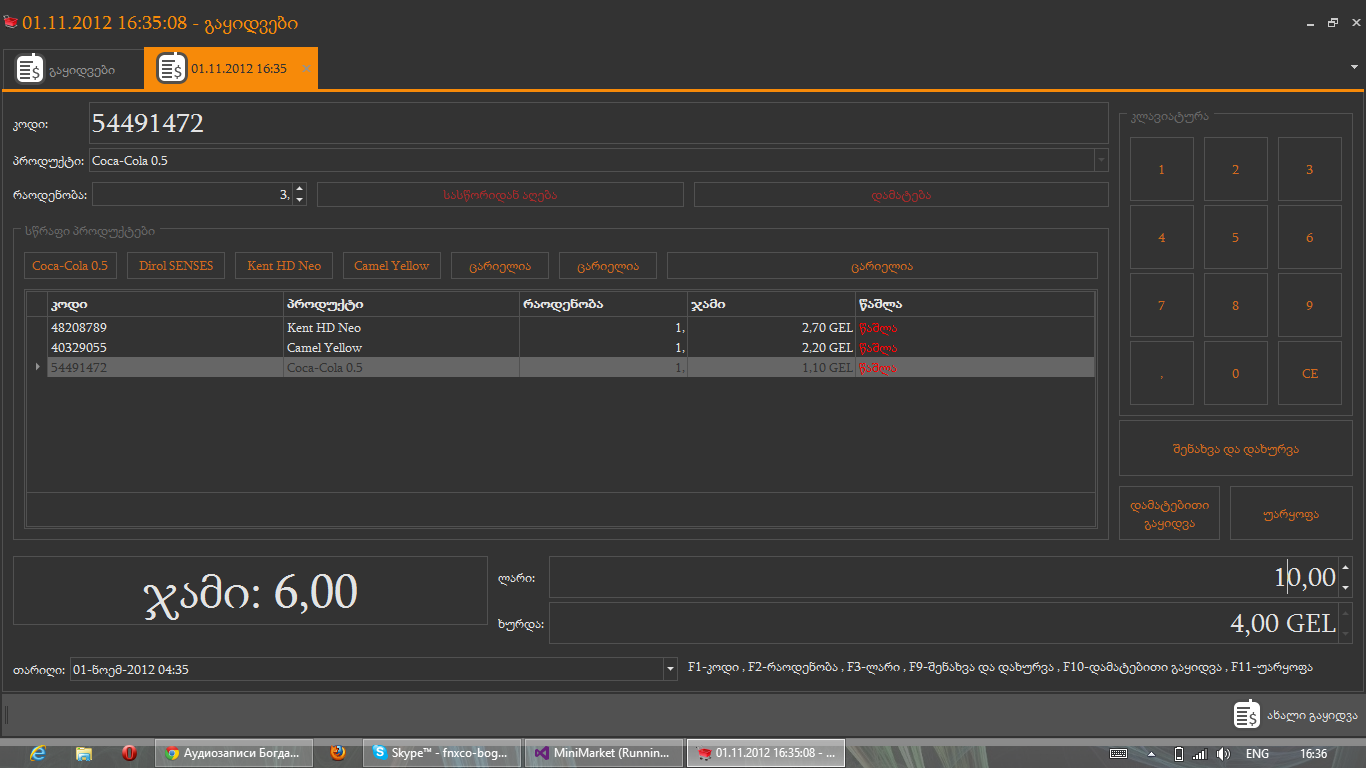Open the თარიღი date dropdown

(670, 669)
